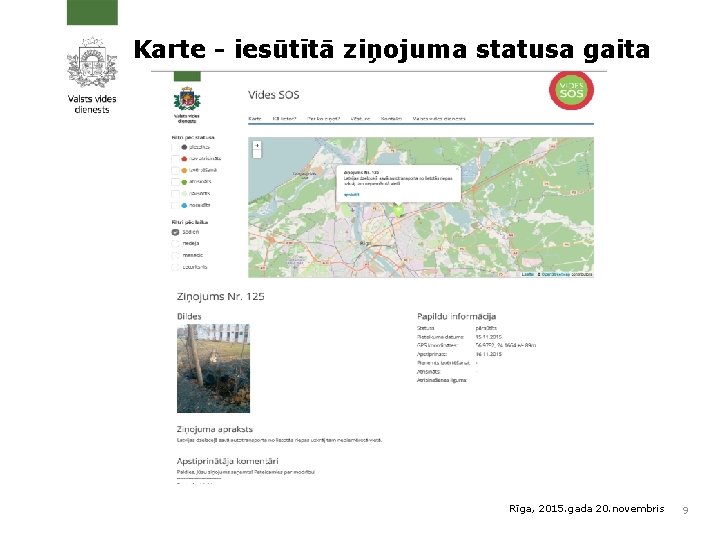Zoom in on the map with plus button
The height and width of the screenshot is (540, 720).
[257, 146]
